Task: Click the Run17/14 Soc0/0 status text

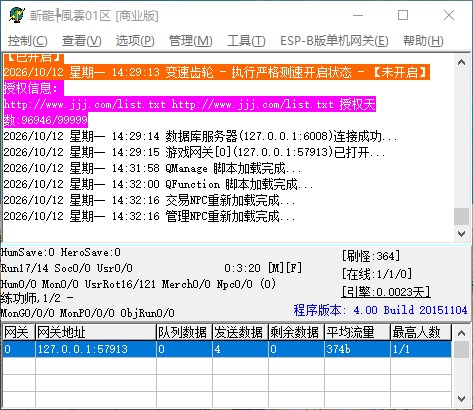Action: (67, 268)
